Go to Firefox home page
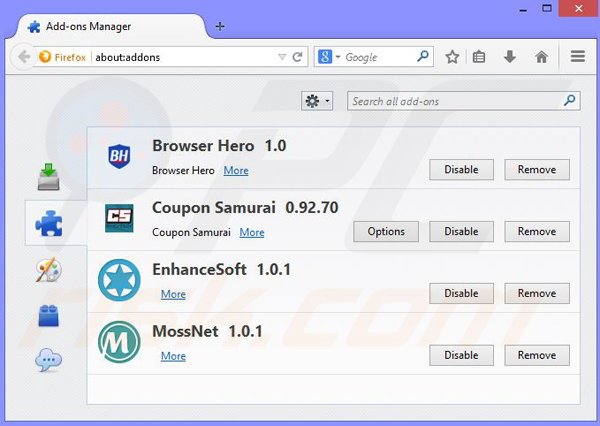 [541, 57]
